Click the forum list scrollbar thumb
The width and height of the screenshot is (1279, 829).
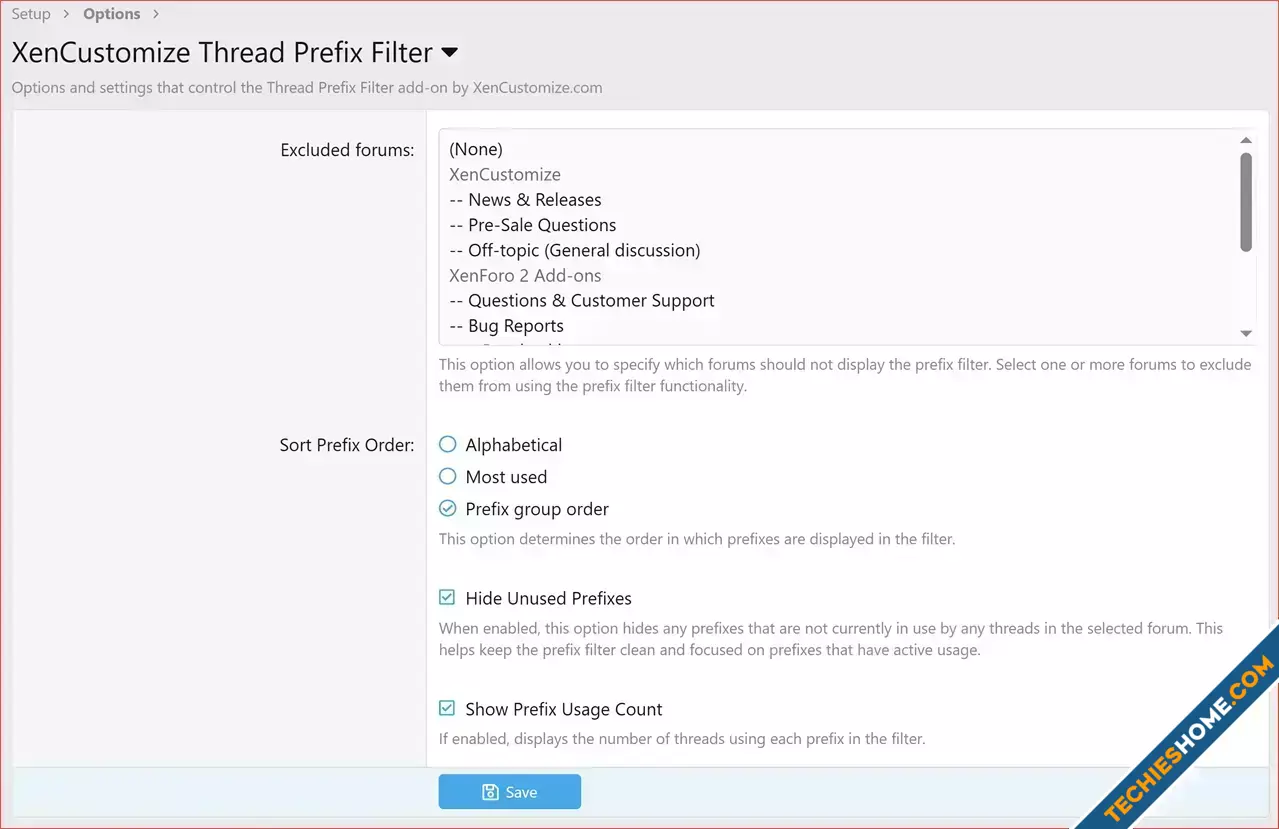click(x=1246, y=201)
